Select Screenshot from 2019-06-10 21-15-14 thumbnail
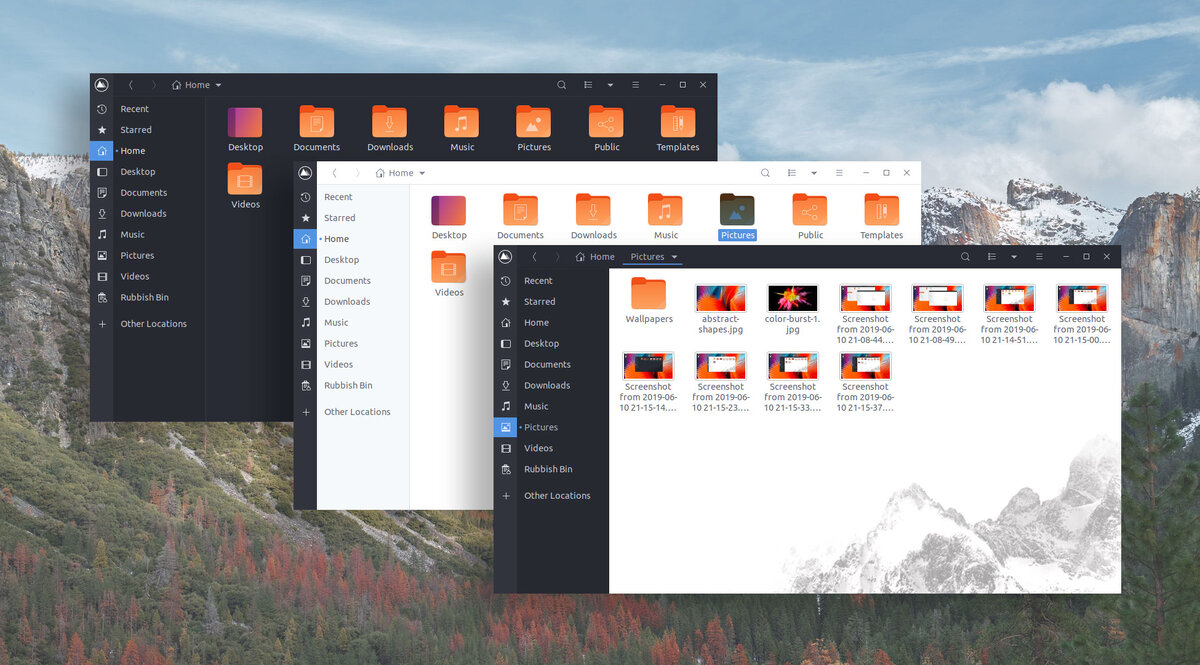 click(649, 365)
